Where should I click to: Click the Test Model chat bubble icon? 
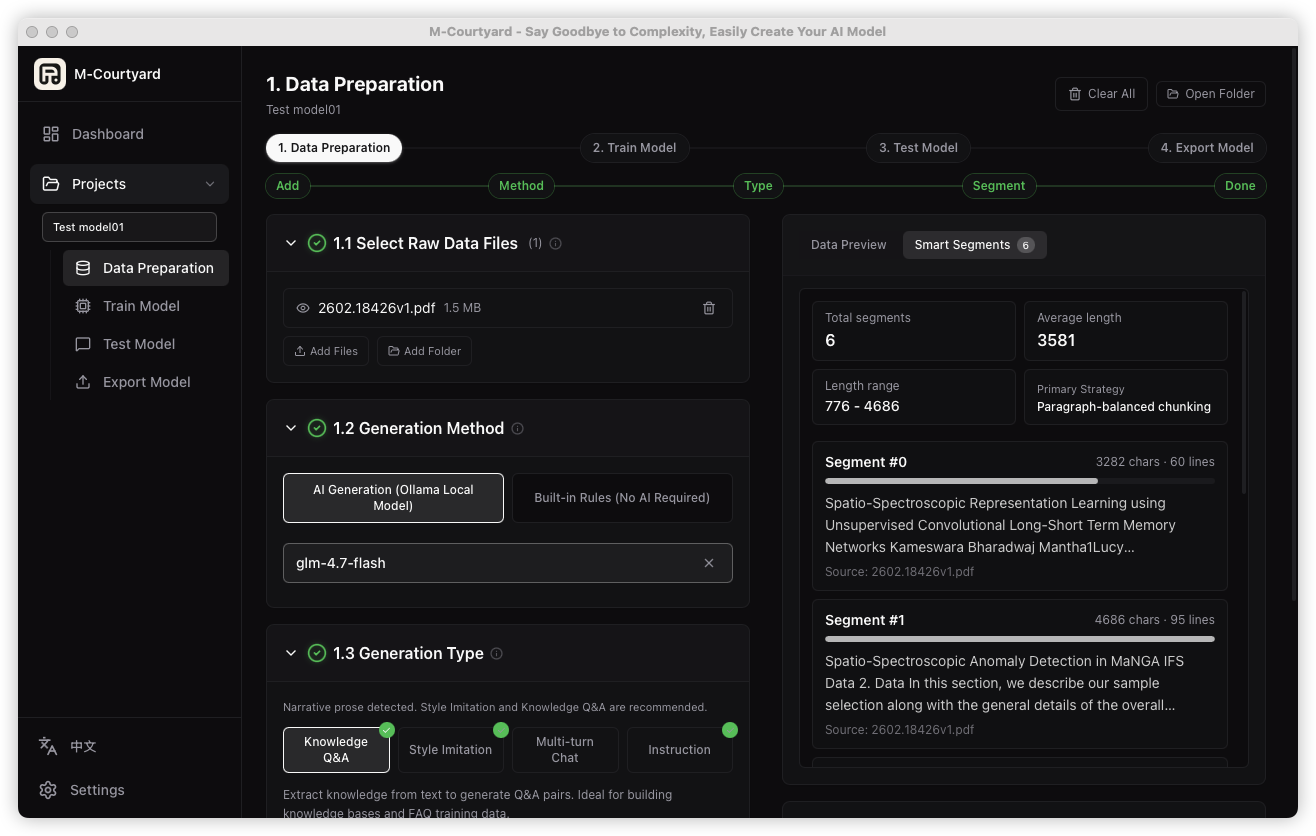tap(83, 344)
